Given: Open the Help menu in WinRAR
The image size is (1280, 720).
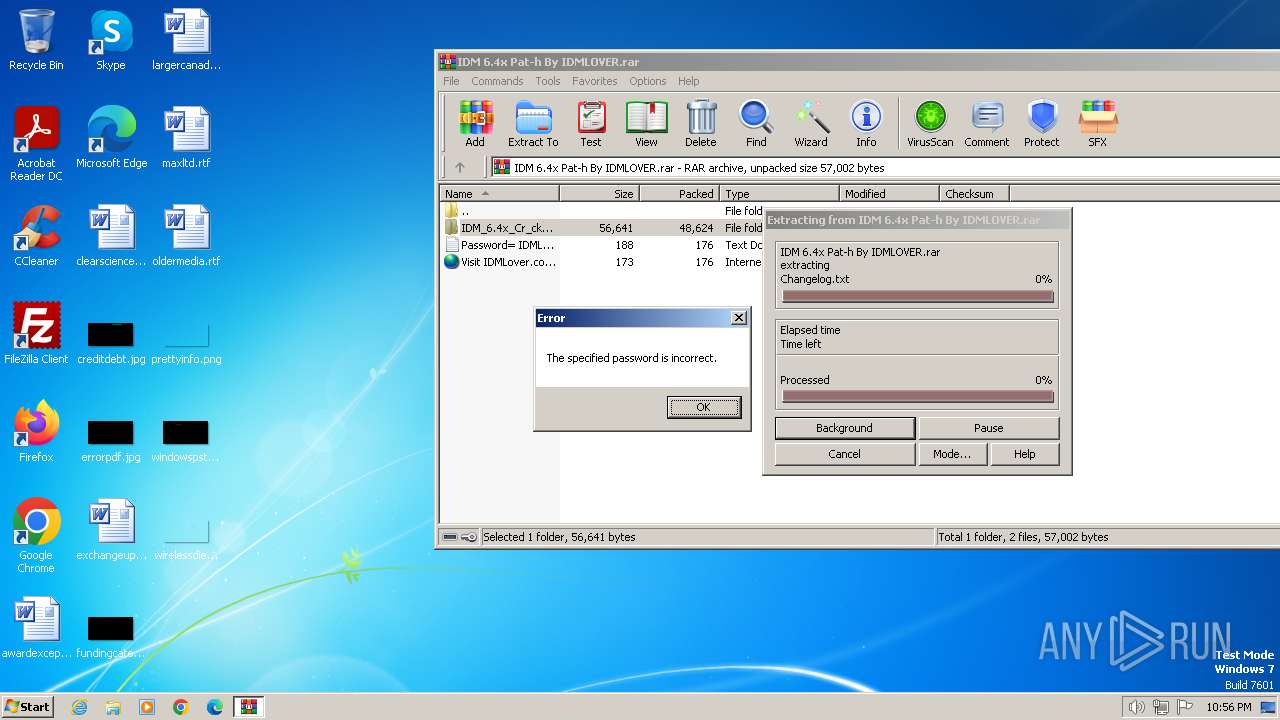Looking at the screenshot, I should 689,81.
